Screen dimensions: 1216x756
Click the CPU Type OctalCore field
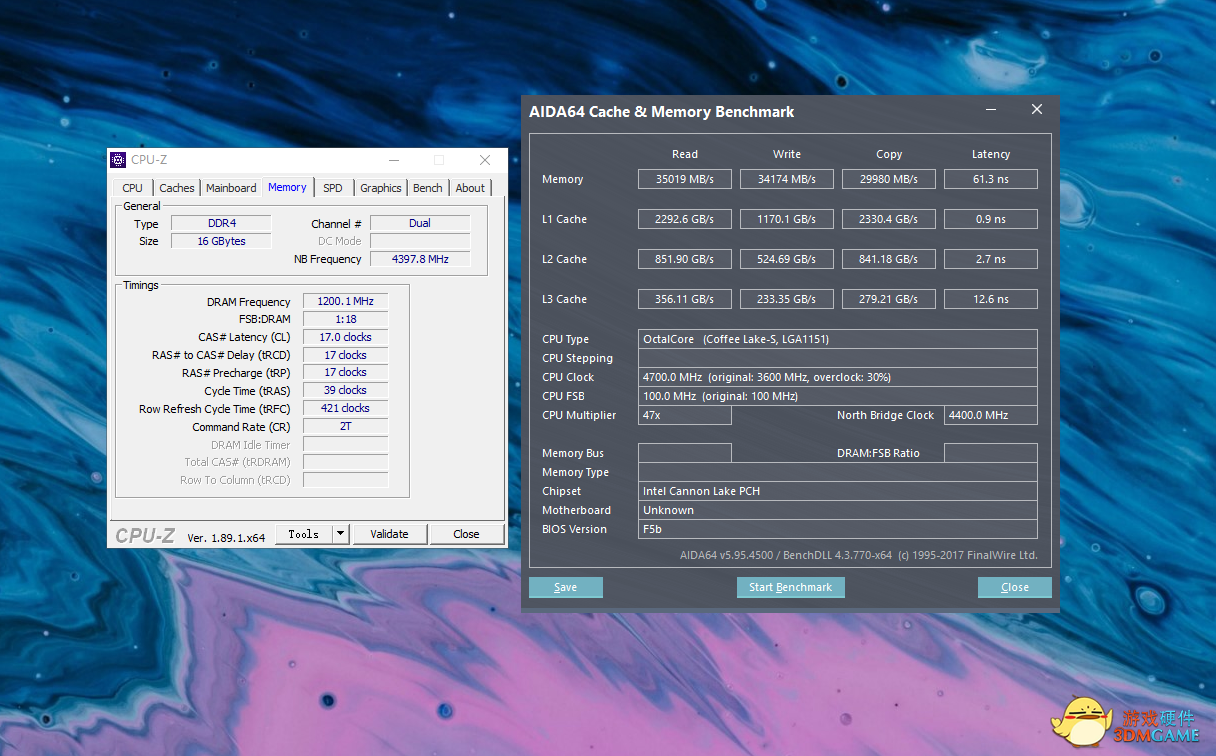pyautogui.click(x=838, y=339)
